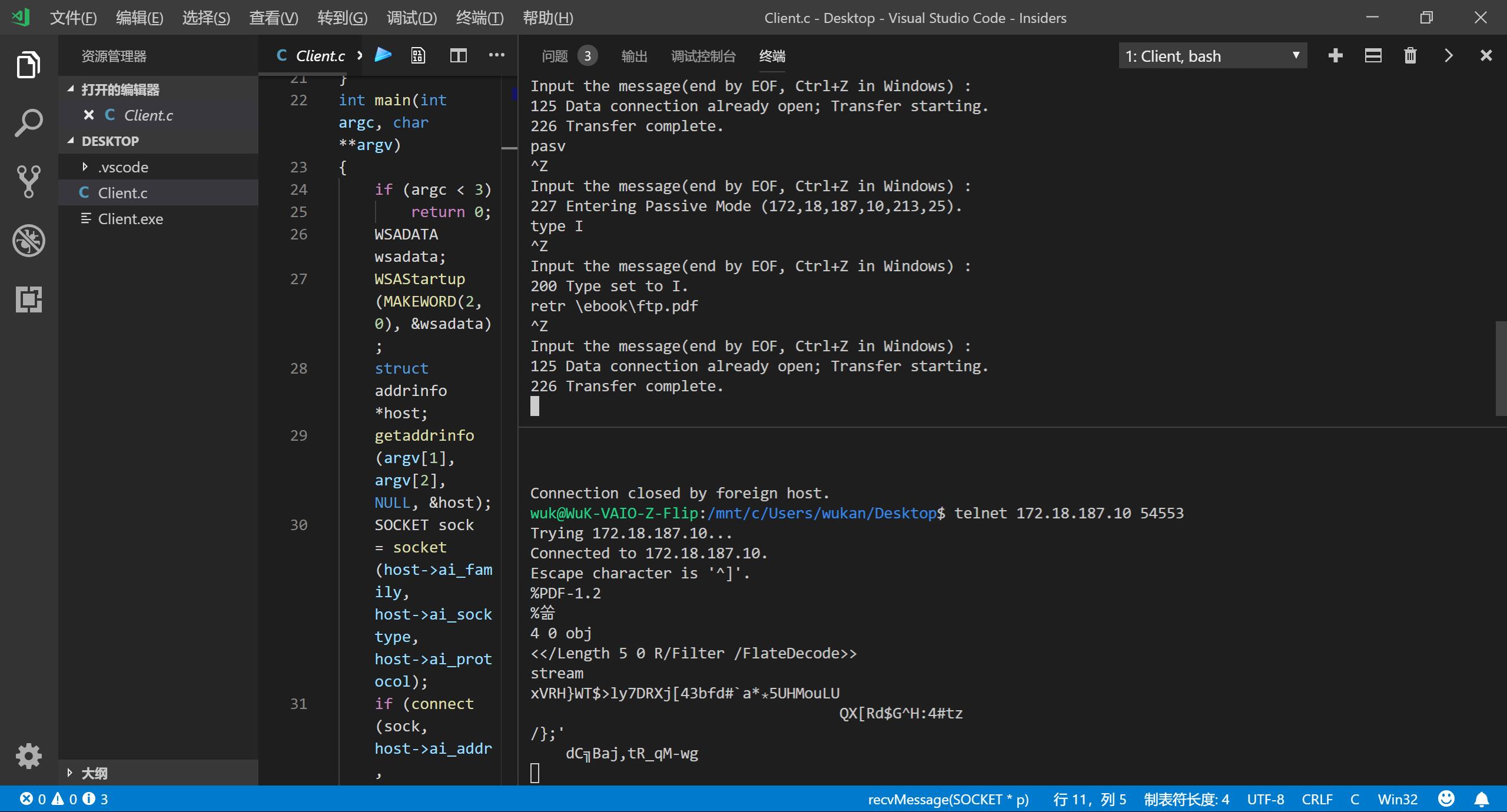The height and width of the screenshot is (812, 1507).
Task: Open the terminal selector dropdown
Action: (x=1213, y=56)
